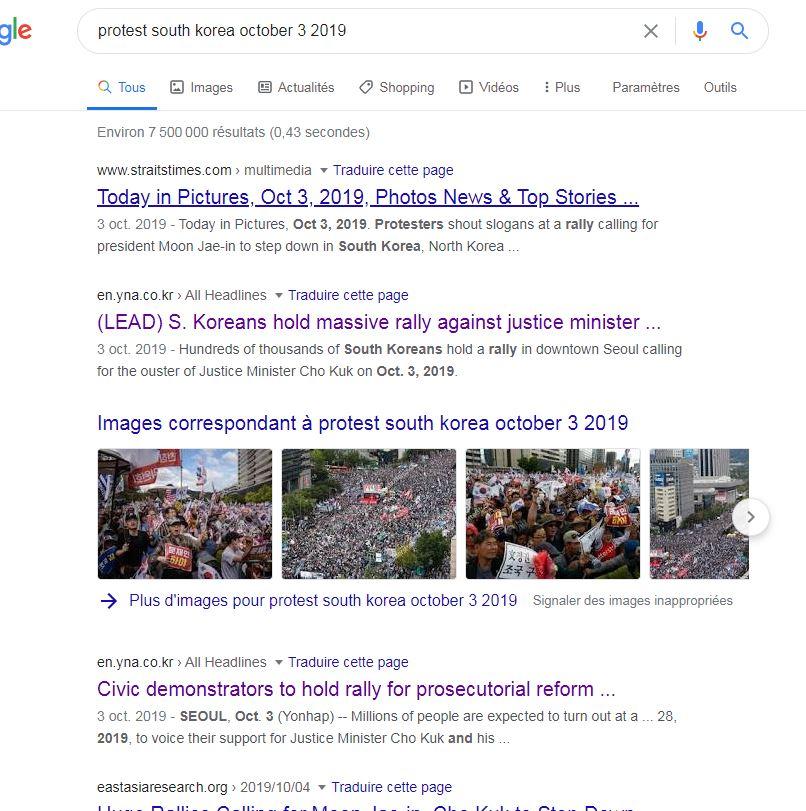Expand dropdown arrow beside eastasiaresearch.org URL
The width and height of the screenshot is (806, 811).
coord(322,787)
